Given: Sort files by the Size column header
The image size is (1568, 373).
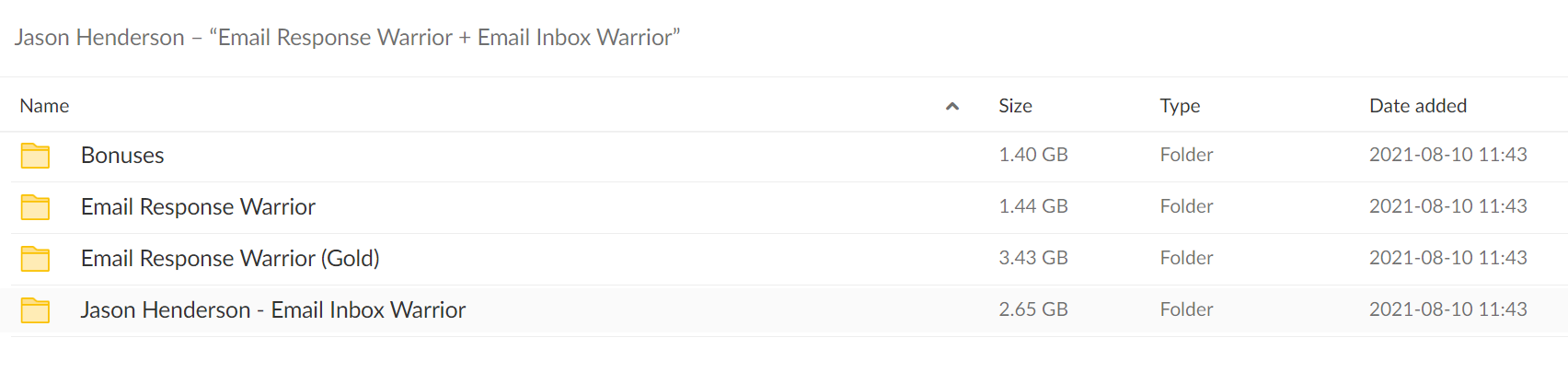Looking at the screenshot, I should (x=1015, y=106).
